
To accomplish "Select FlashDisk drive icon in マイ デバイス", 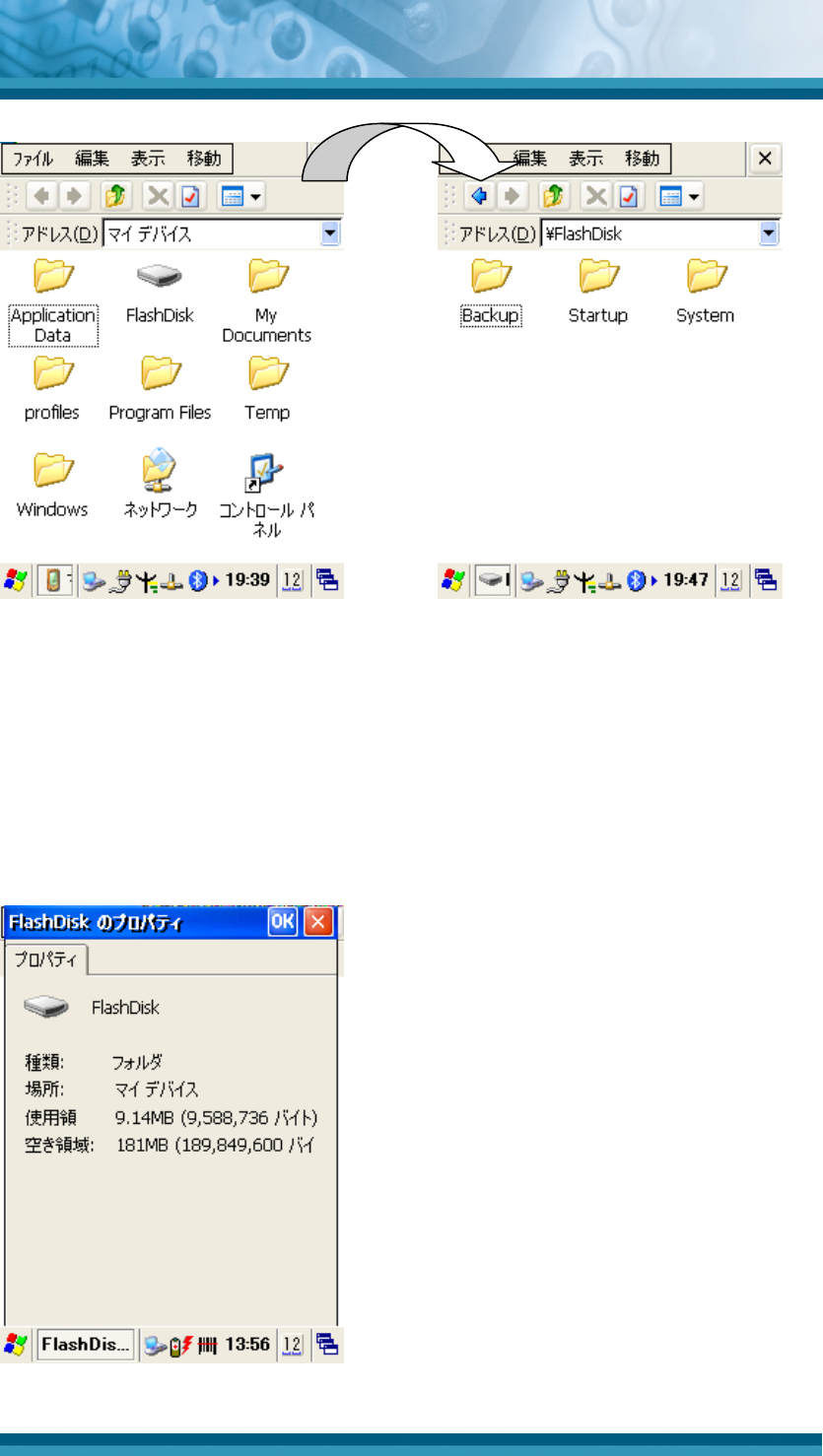I will [160, 293].
